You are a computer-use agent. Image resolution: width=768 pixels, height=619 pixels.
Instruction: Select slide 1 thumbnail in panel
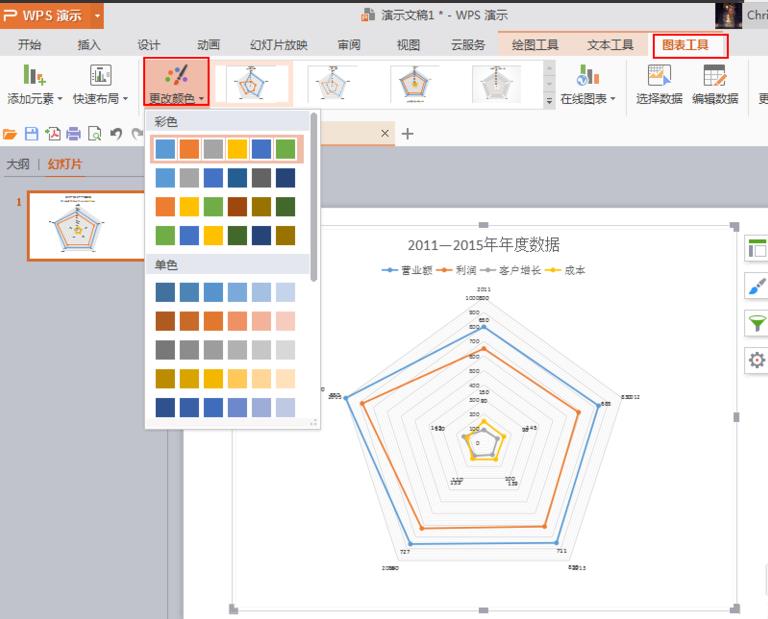click(86, 226)
